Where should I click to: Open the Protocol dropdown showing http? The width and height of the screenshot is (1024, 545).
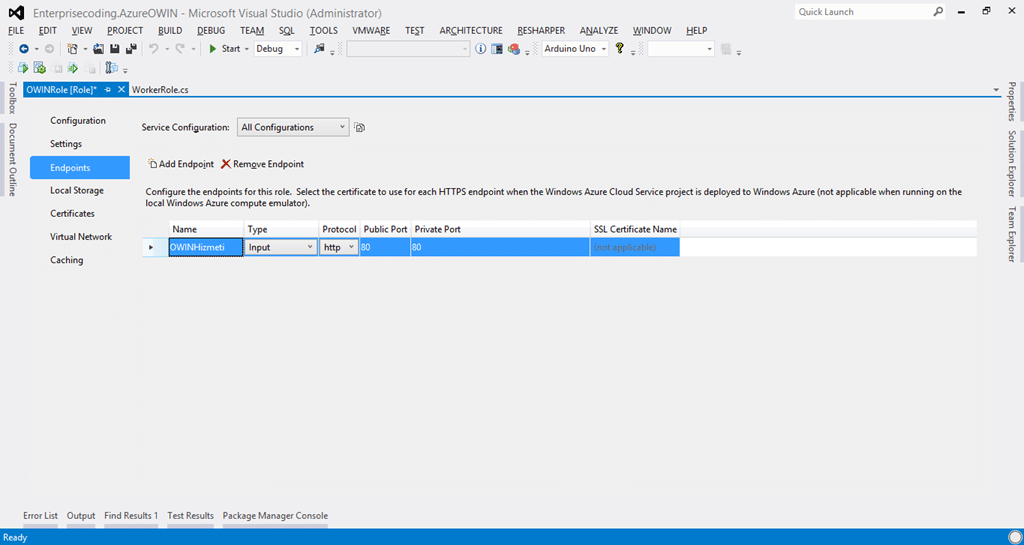point(339,247)
